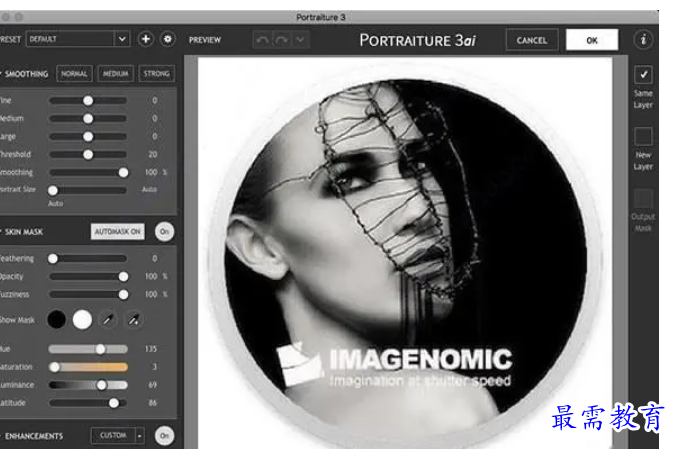Click the undo arrow icon

263,40
